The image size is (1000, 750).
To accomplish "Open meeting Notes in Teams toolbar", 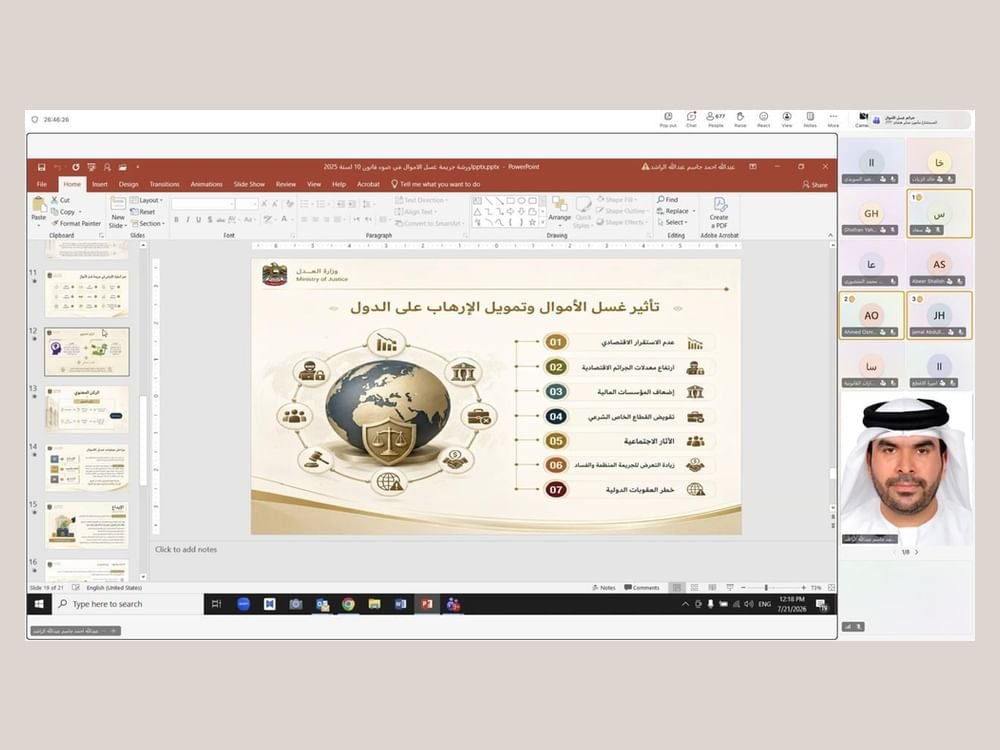I will (810, 119).
